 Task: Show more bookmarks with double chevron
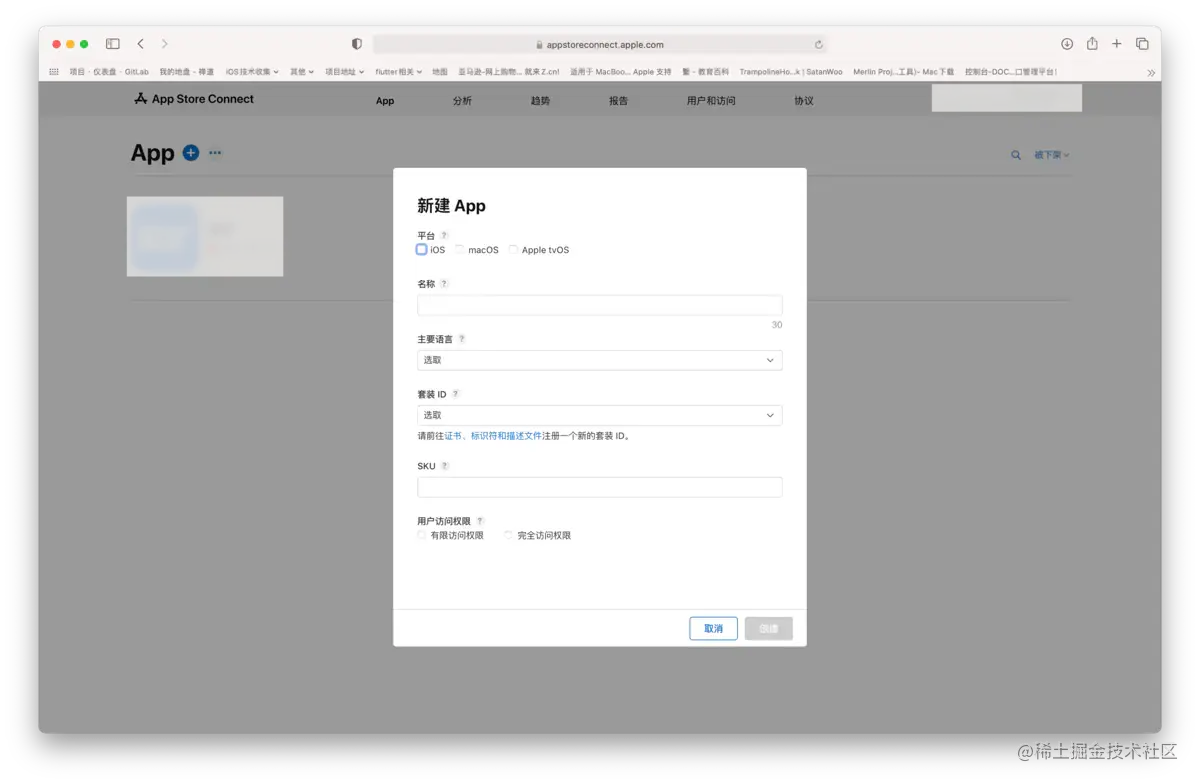[1151, 73]
